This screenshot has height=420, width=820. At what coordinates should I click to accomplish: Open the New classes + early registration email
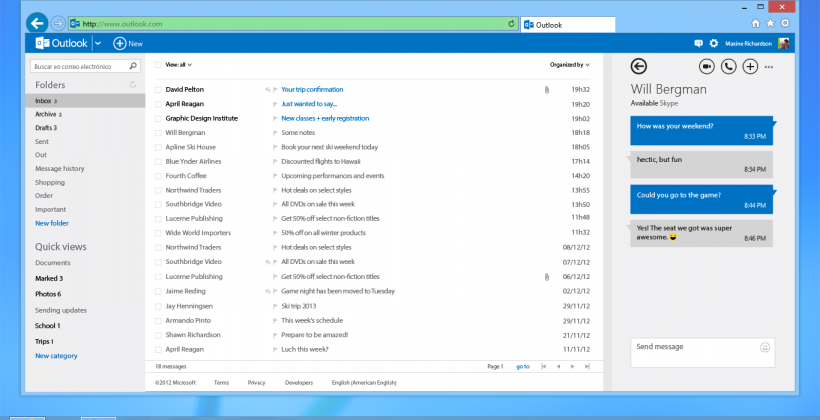pyautogui.click(x=325, y=118)
